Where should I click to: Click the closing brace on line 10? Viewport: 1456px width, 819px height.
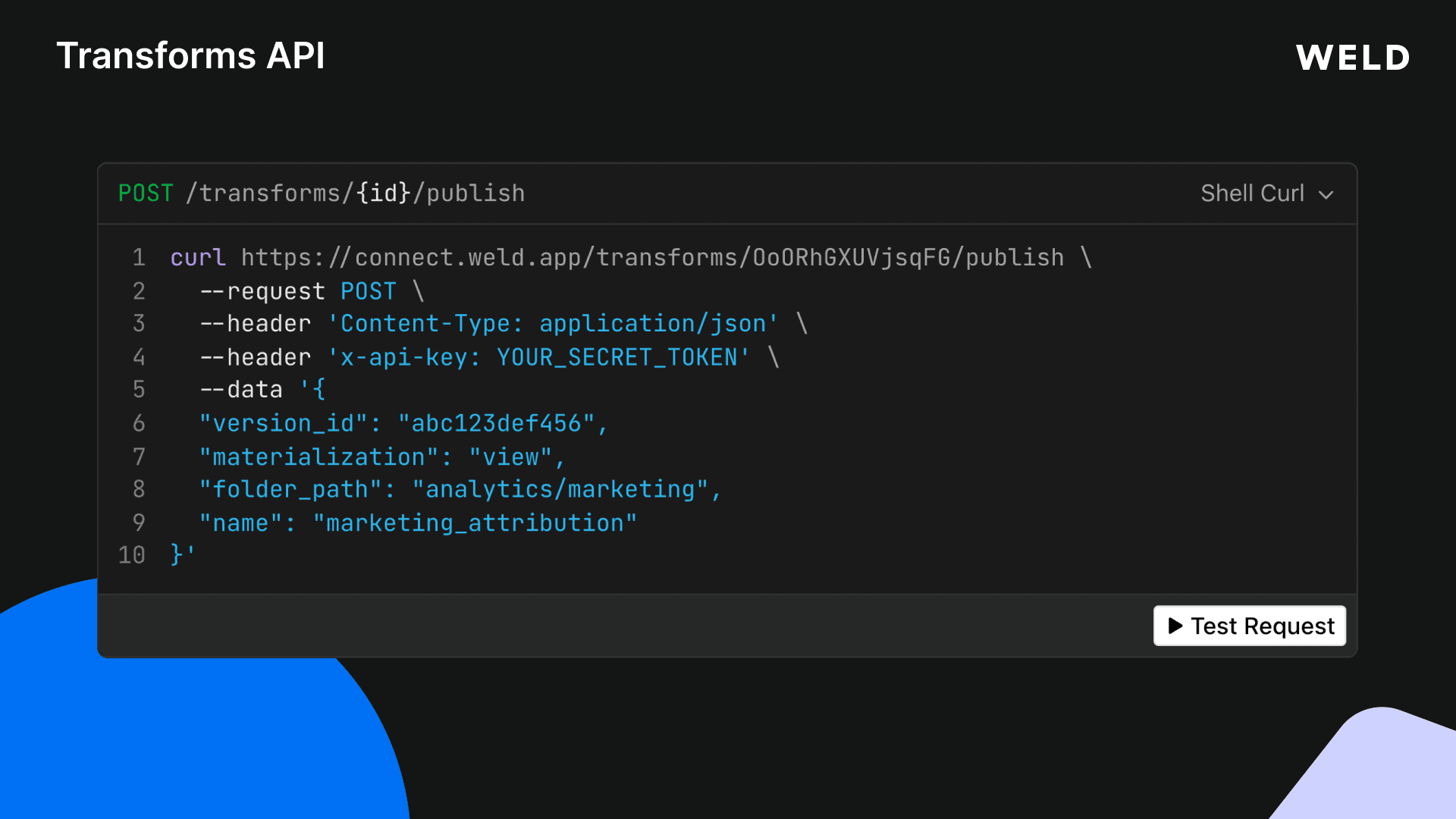pos(175,555)
